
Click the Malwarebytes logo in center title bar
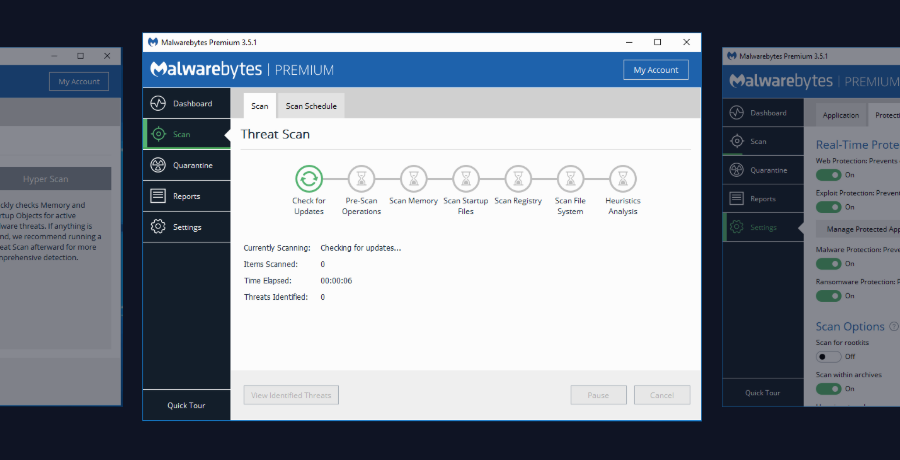[153, 42]
